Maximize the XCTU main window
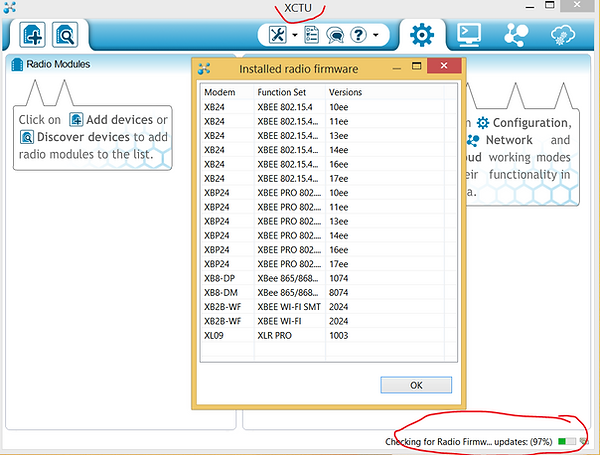Viewport: 600px width, 455px height. [x=549, y=5]
